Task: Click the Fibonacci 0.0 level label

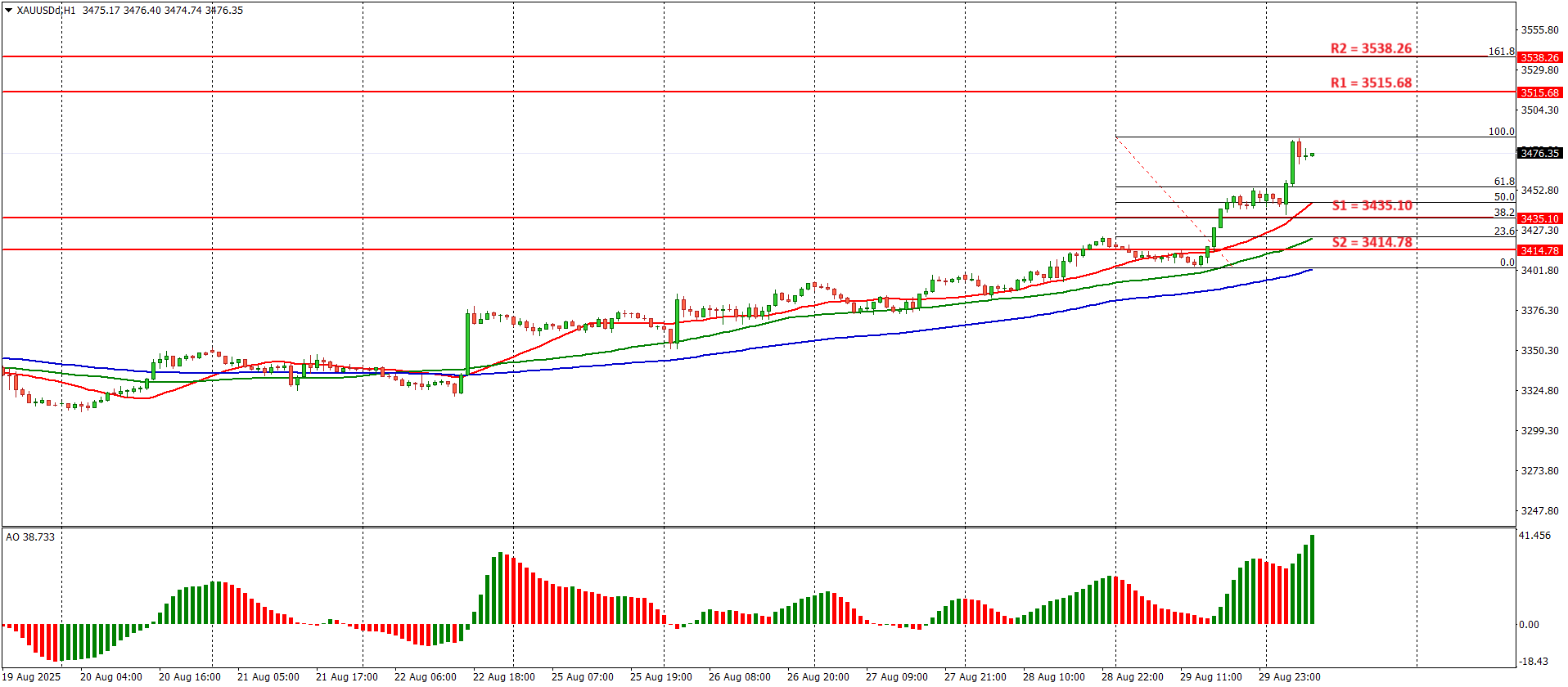Action: pos(1507,263)
